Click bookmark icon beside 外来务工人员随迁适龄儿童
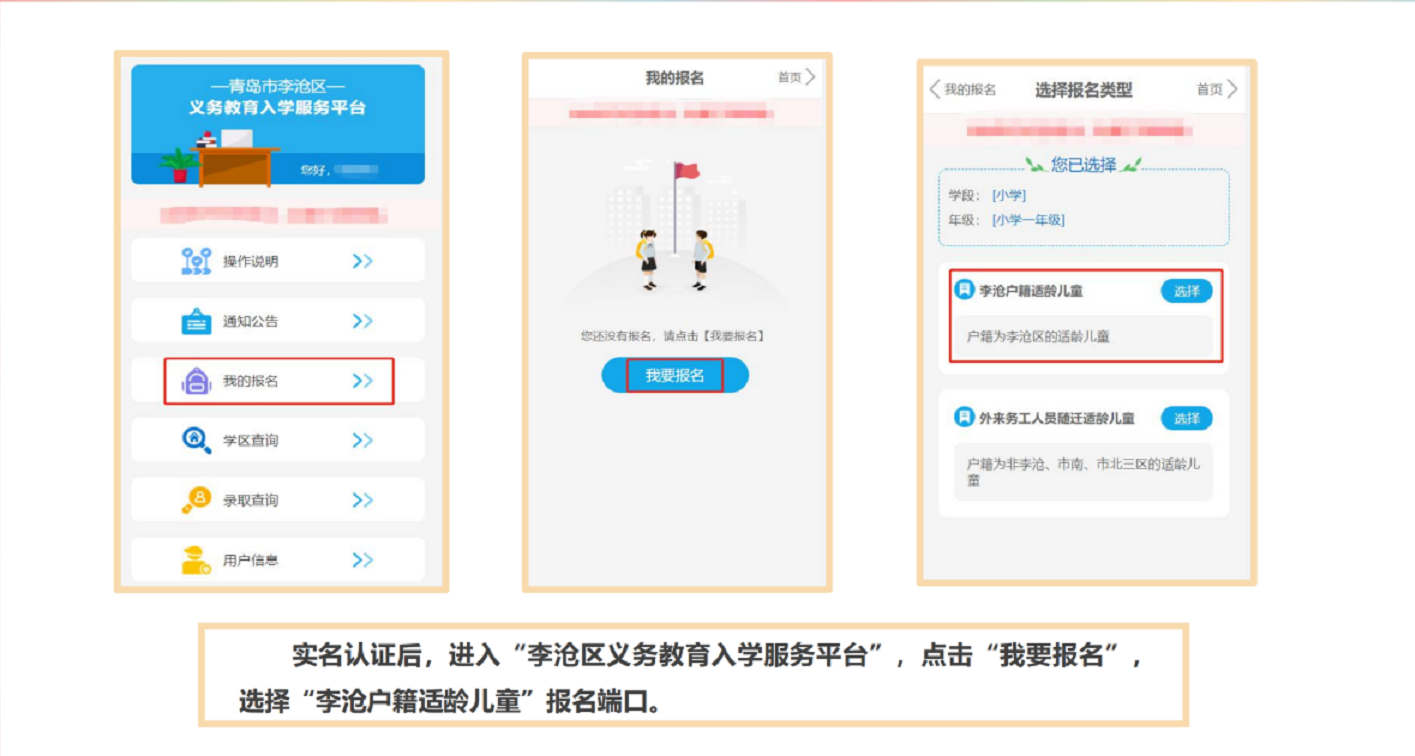Screen dimensions: 1415x756 [x=964, y=418]
